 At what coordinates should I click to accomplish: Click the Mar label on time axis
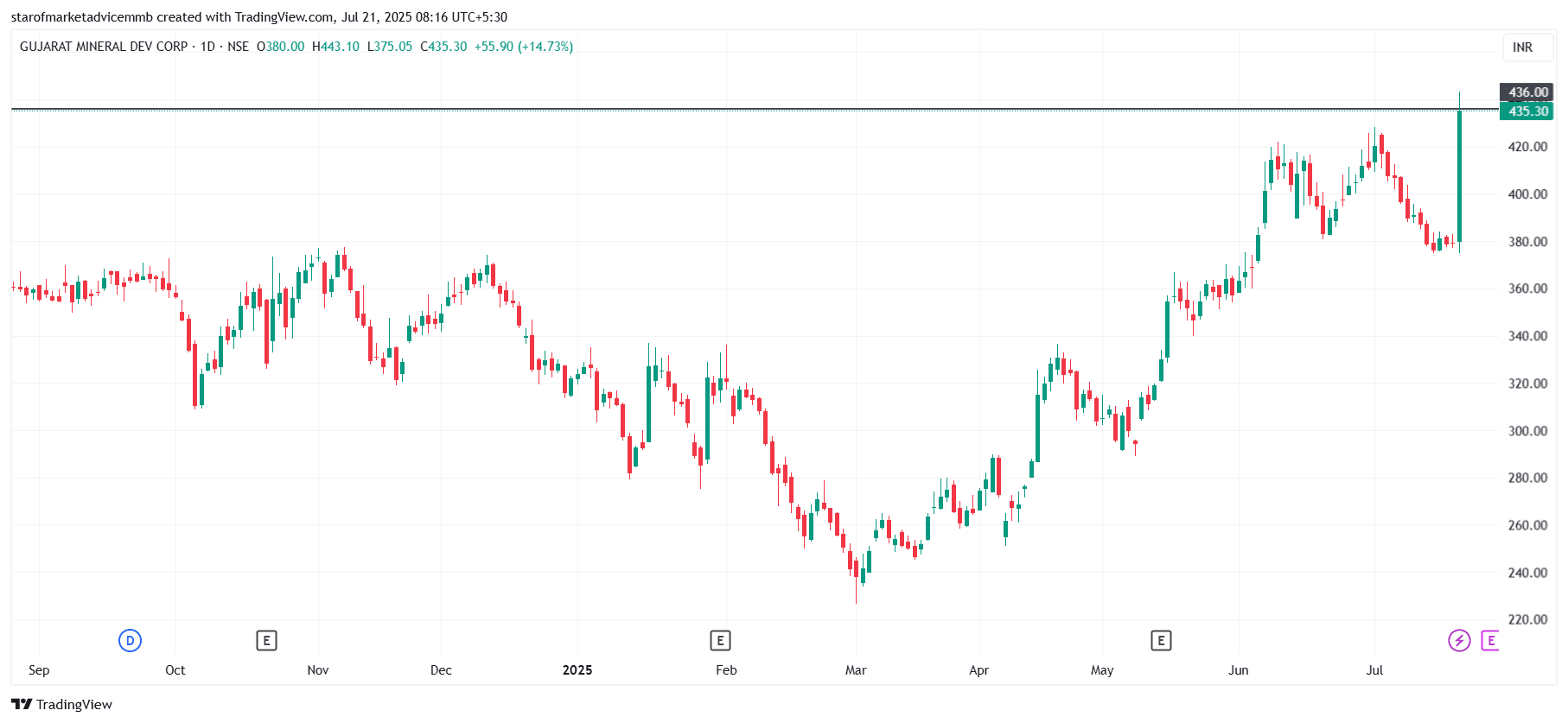pyautogui.click(x=856, y=670)
